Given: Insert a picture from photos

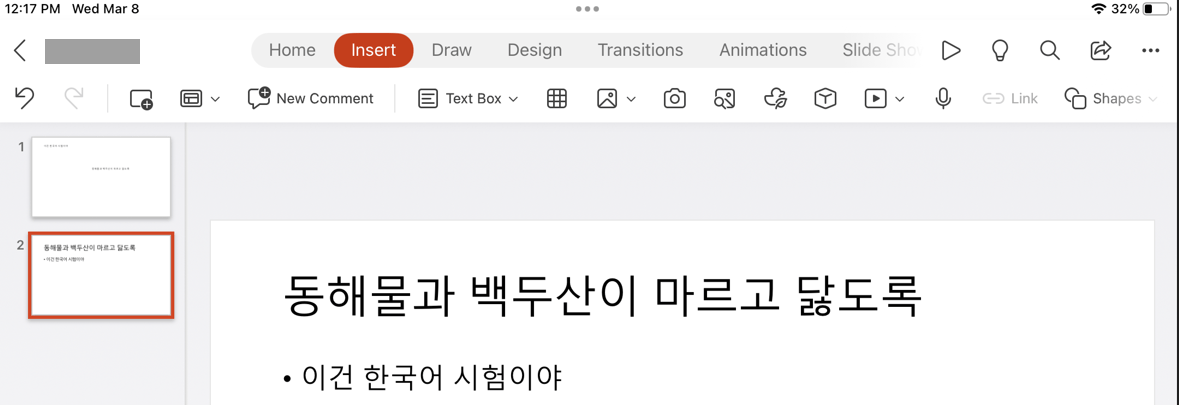Looking at the screenshot, I should 607,98.
